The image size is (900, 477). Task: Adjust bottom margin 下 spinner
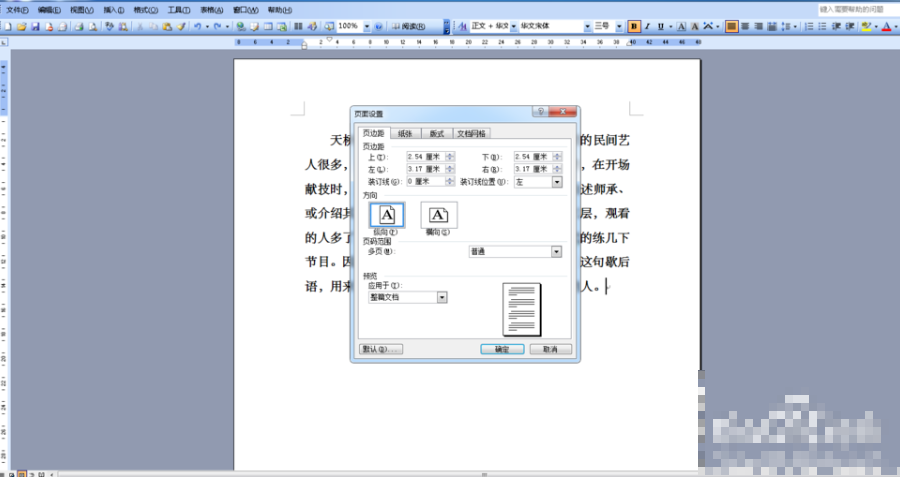click(557, 157)
